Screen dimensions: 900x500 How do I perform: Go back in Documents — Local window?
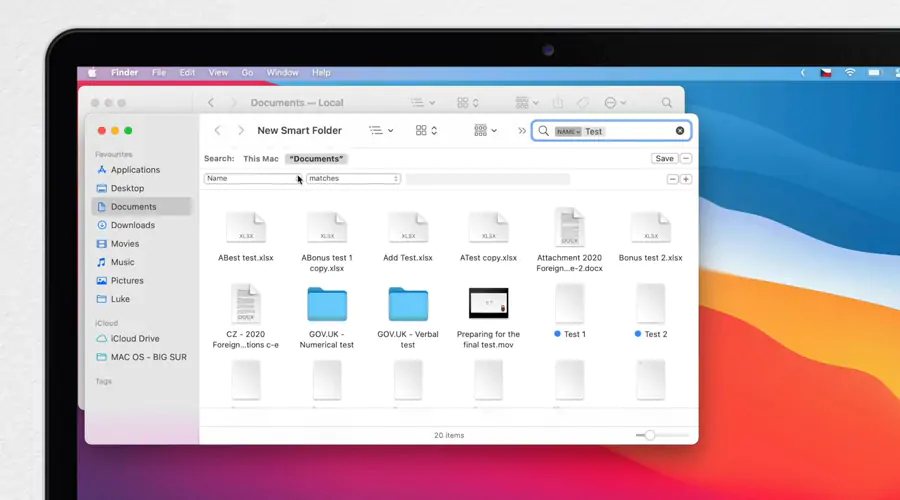point(211,103)
